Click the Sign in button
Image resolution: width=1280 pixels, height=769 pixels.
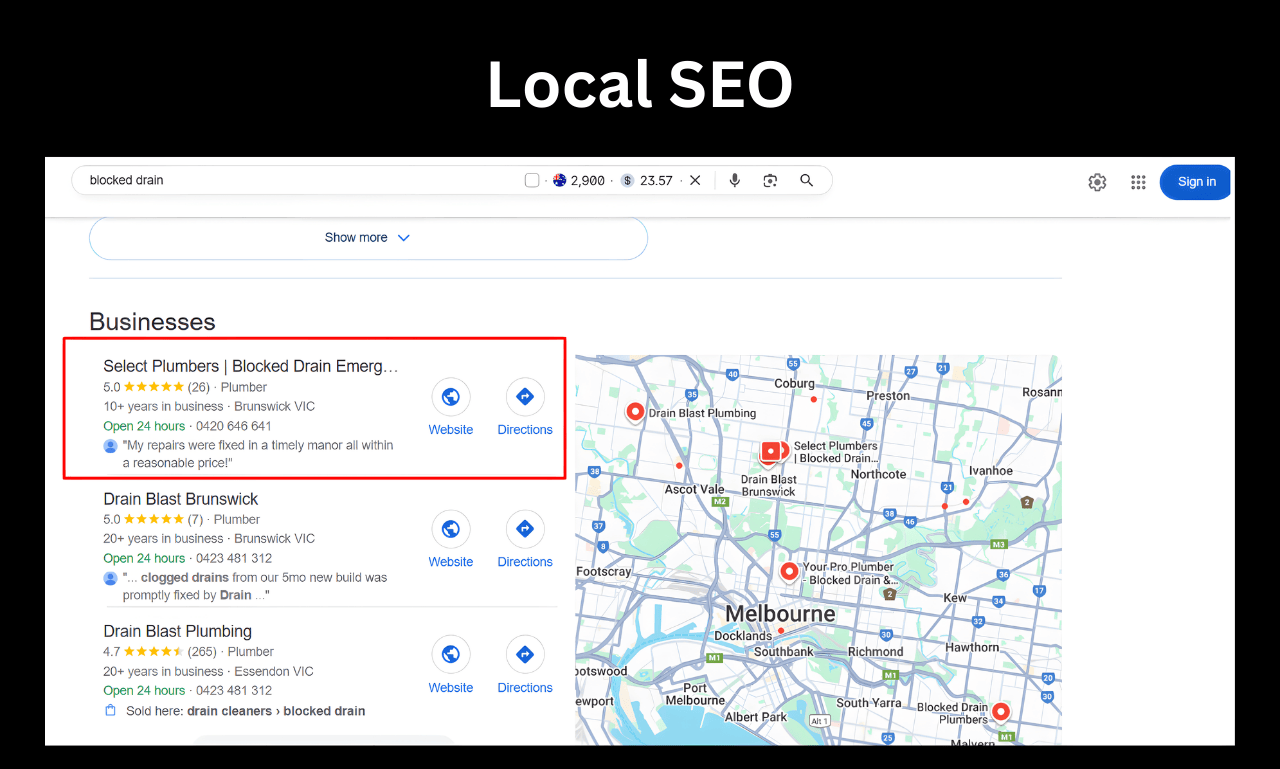coord(1195,182)
